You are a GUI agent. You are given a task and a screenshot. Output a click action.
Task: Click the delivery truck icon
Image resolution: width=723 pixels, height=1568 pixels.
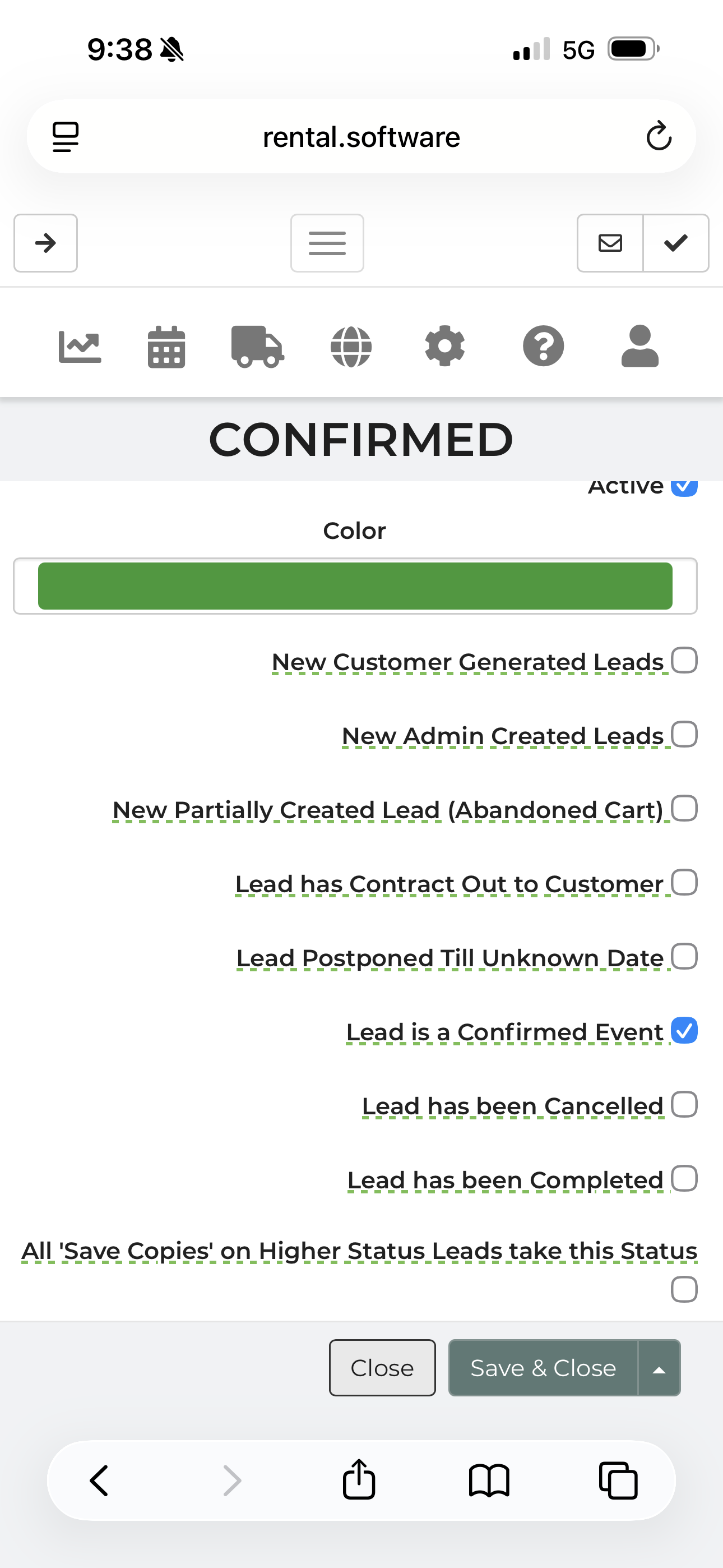point(257,347)
